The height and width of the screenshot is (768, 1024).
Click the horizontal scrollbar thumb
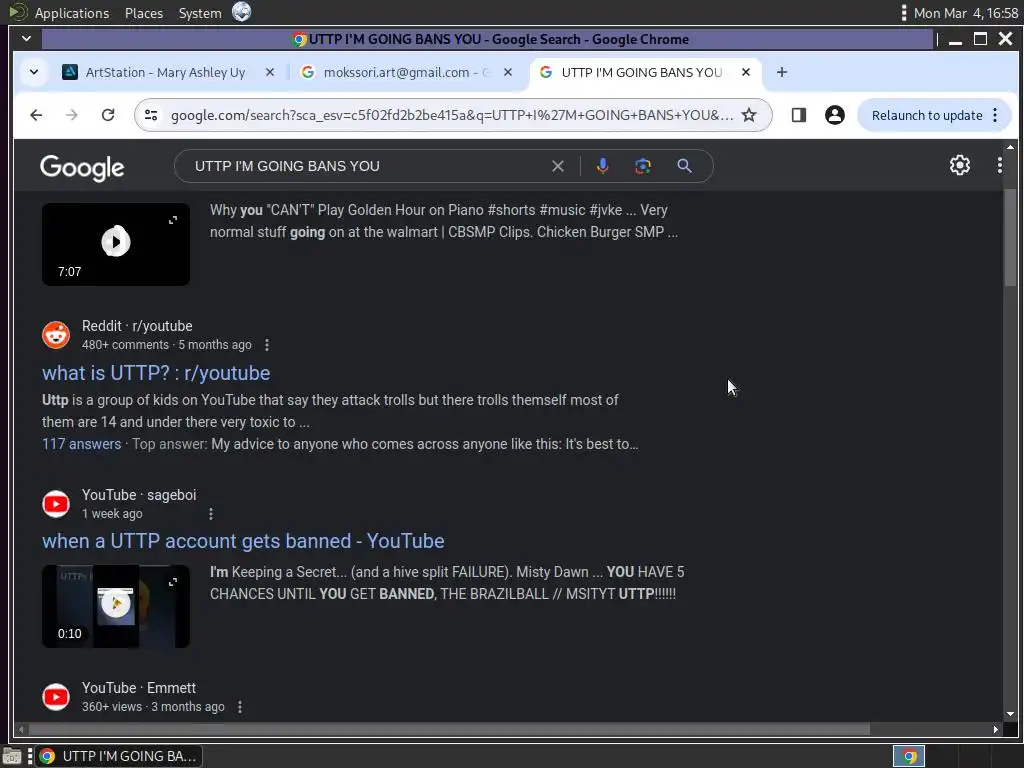(449, 729)
